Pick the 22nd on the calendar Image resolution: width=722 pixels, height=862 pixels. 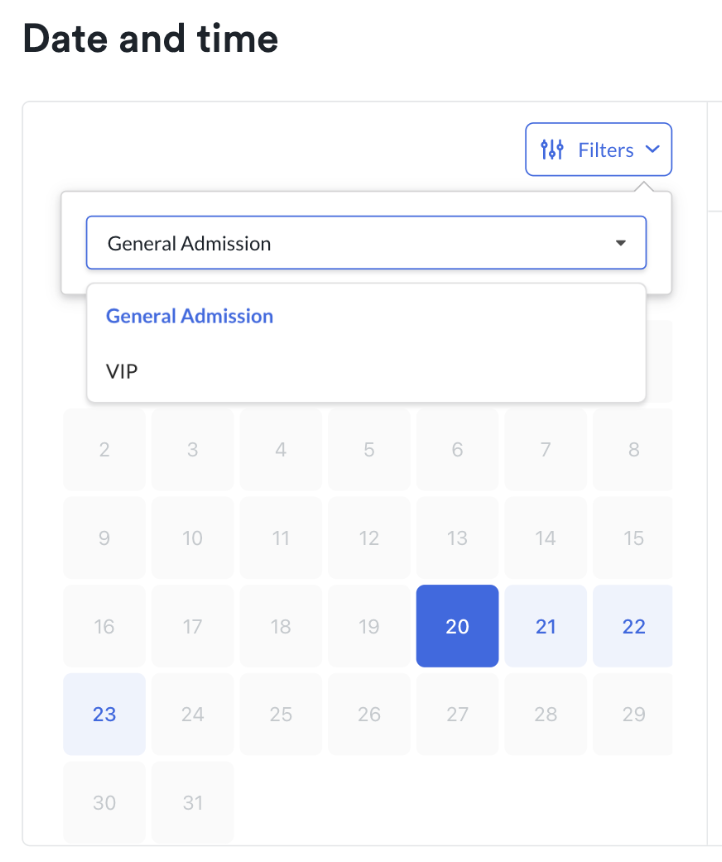click(x=633, y=626)
